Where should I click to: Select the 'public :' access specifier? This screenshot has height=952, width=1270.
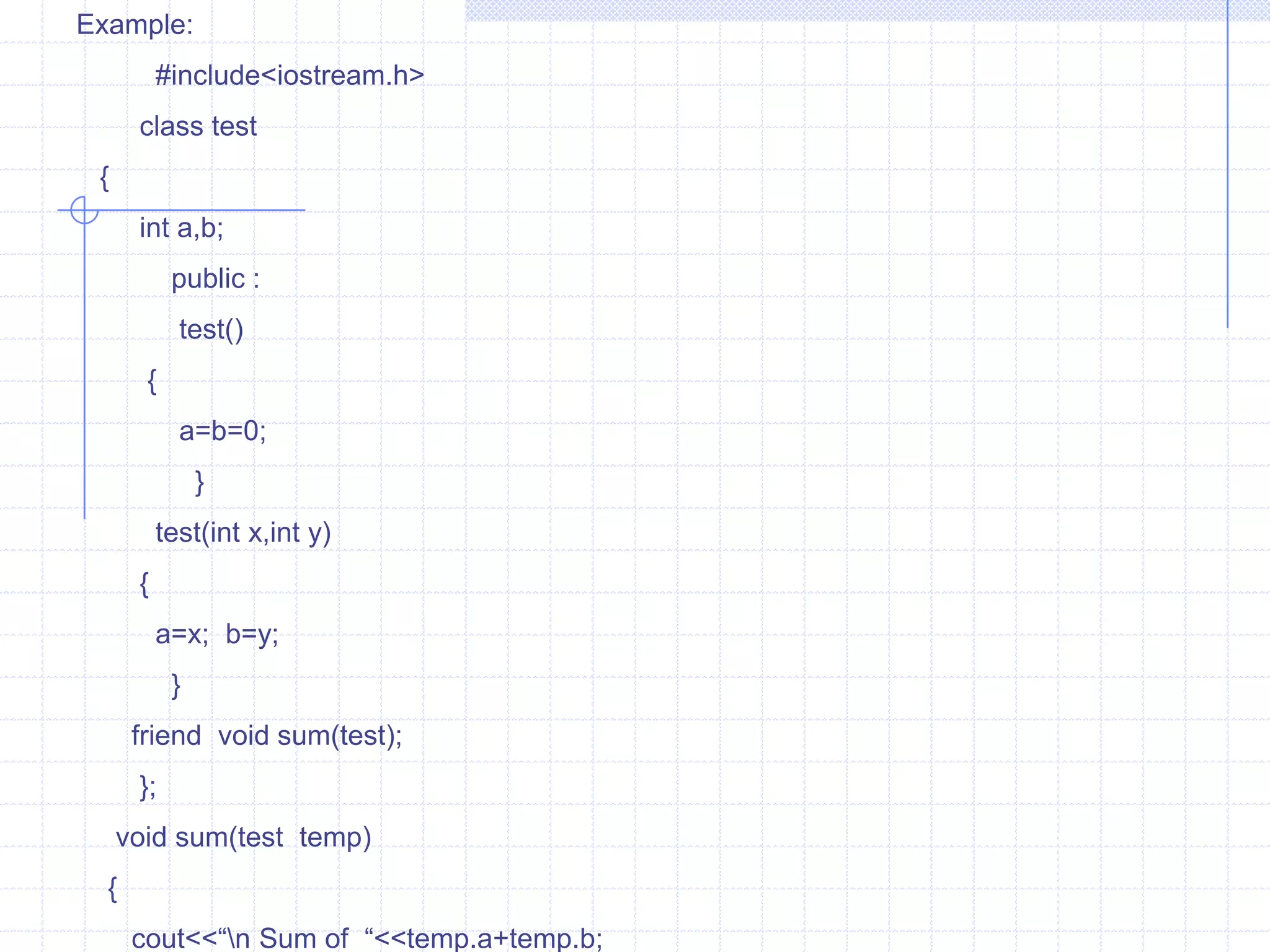[215, 279]
